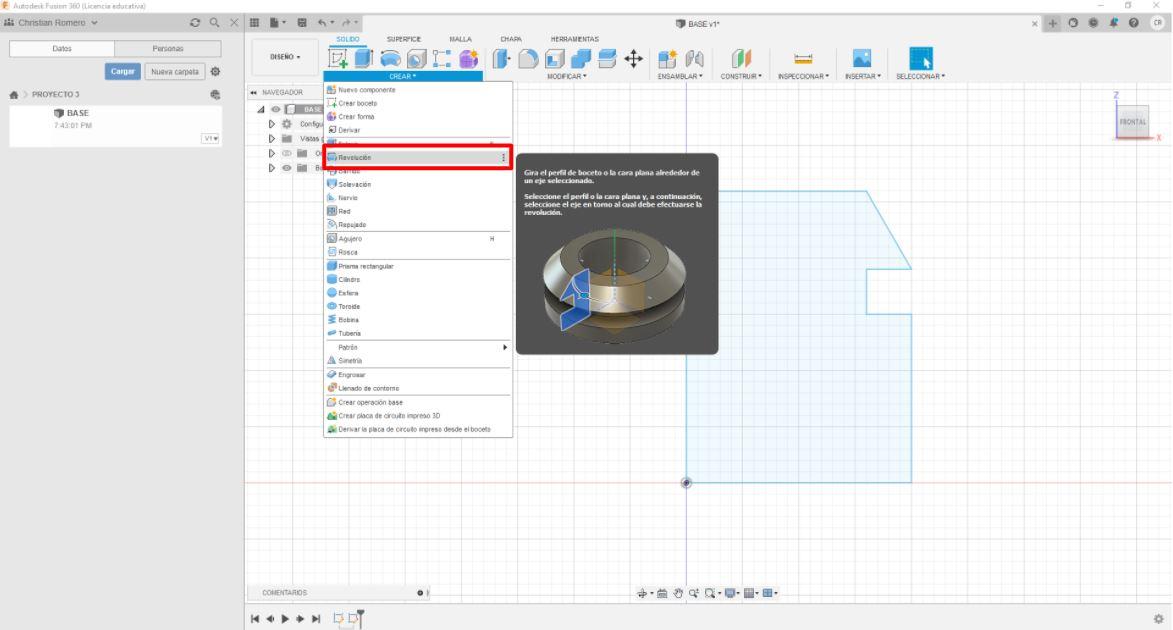
Task: Open the MODIFICAR dropdown menu
Action: coord(566,76)
